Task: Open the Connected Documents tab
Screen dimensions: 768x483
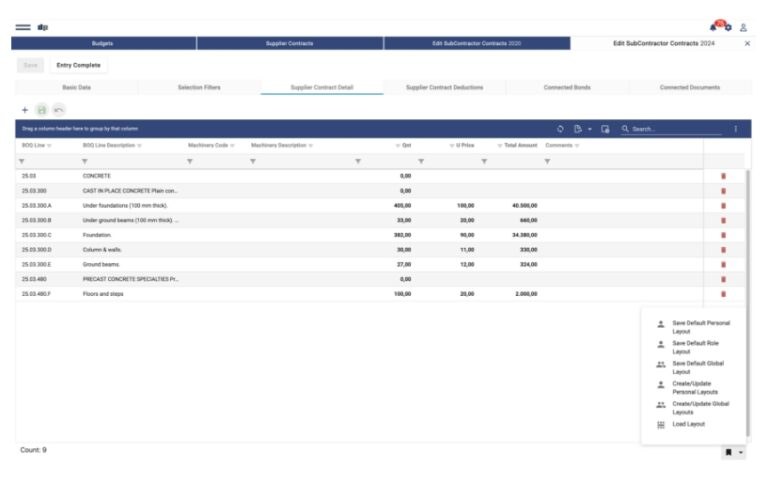Action: click(x=690, y=87)
